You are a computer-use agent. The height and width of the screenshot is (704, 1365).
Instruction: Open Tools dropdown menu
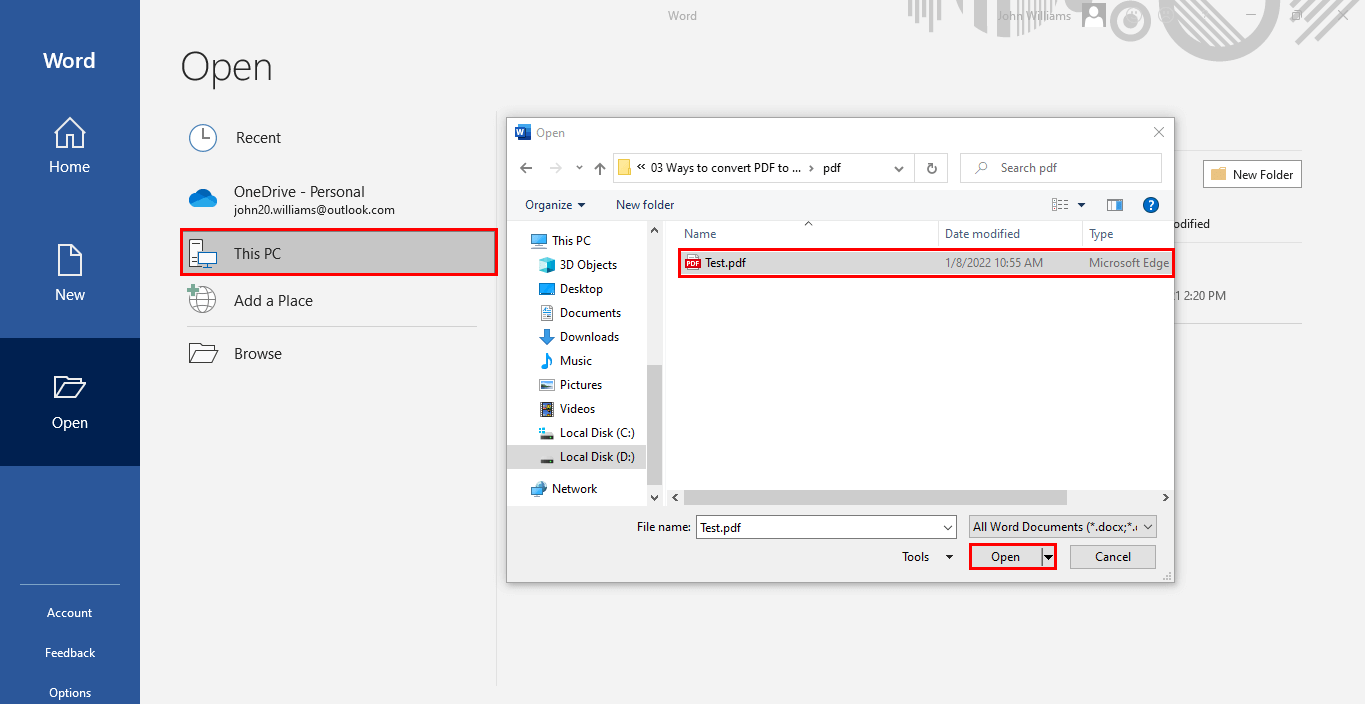tap(927, 557)
